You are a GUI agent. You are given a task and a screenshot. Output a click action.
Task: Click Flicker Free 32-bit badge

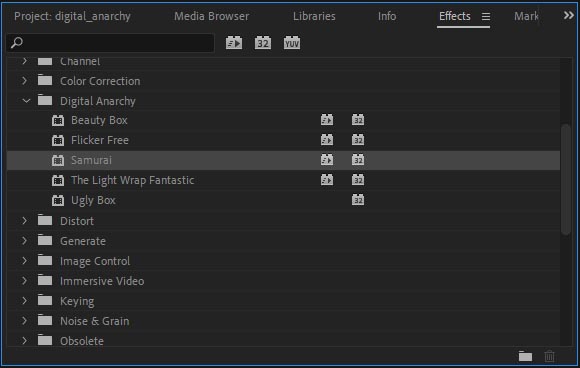[358, 140]
